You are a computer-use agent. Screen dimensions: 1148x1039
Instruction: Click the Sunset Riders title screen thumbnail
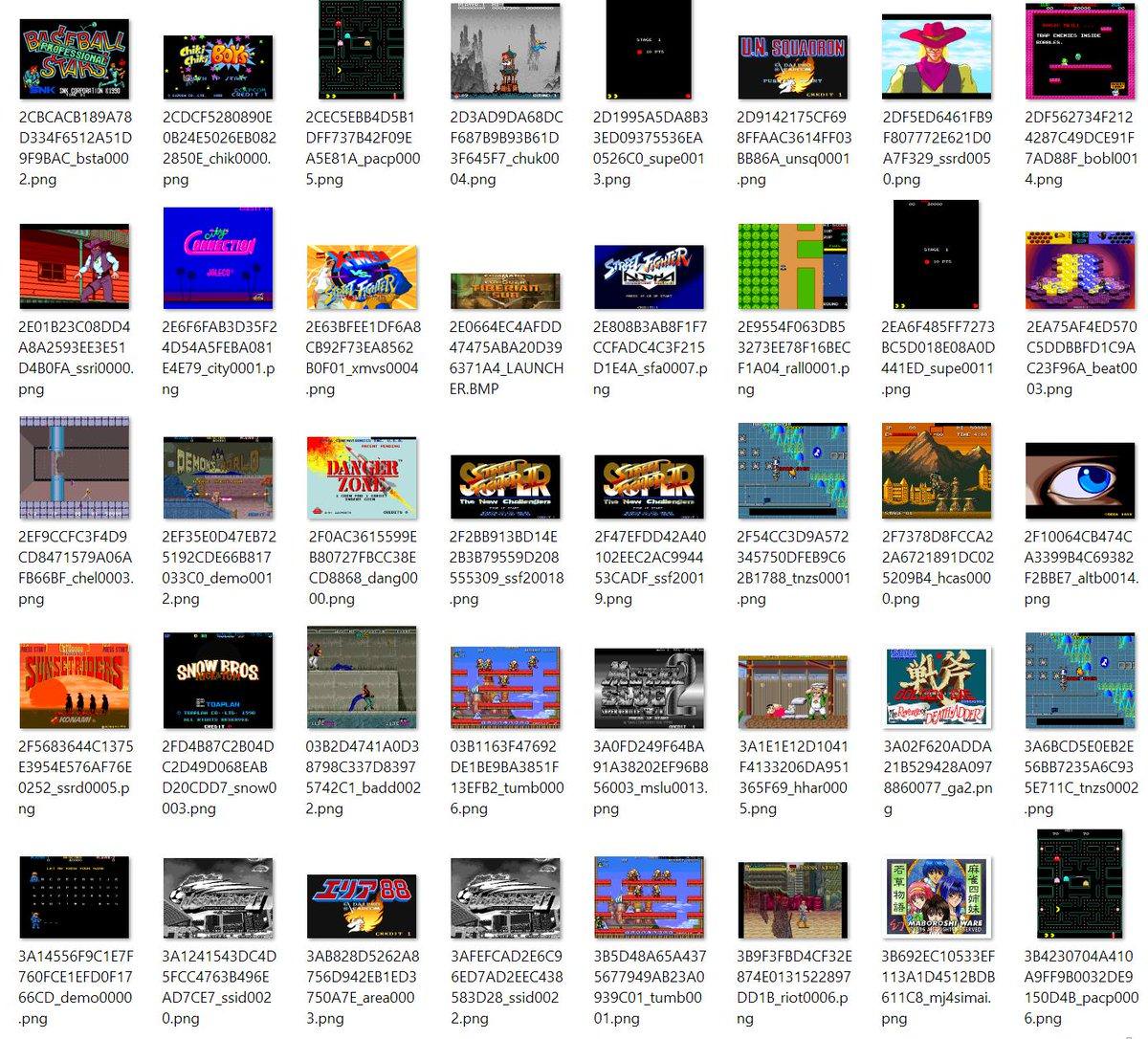[75, 686]
